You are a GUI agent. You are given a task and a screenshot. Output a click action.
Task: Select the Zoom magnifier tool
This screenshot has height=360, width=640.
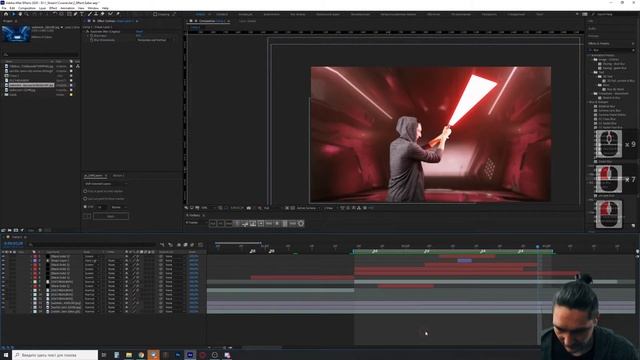(27, 14)
